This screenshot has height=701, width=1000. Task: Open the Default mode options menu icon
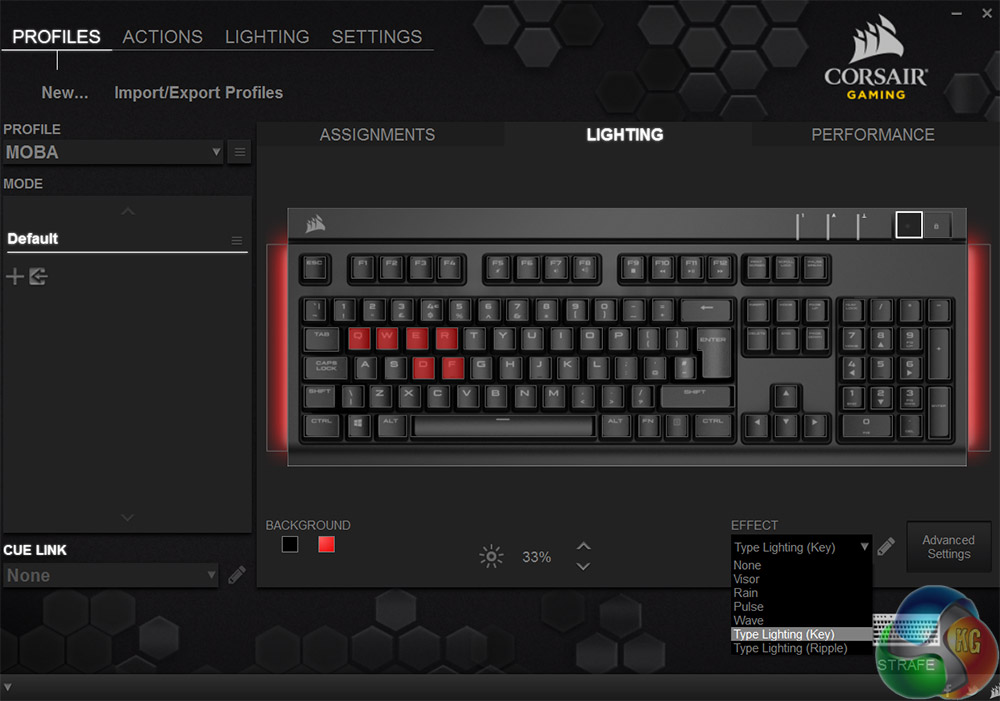pos(237,240)
